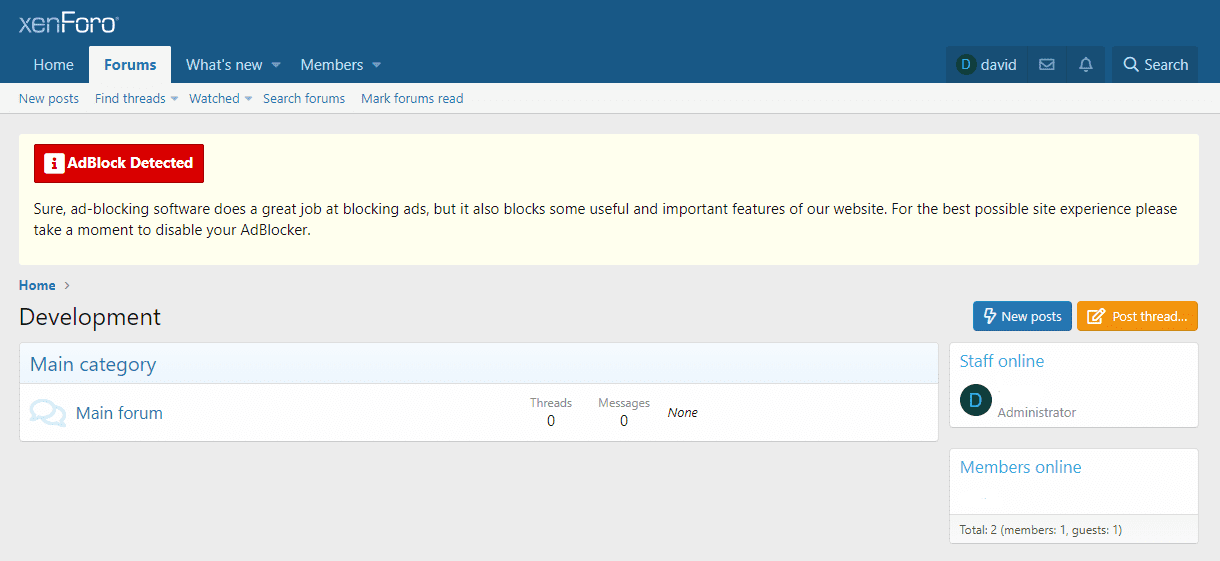Open the Search forums link
The width and height of the screenshot is (1220, 561).
point(304,99)
